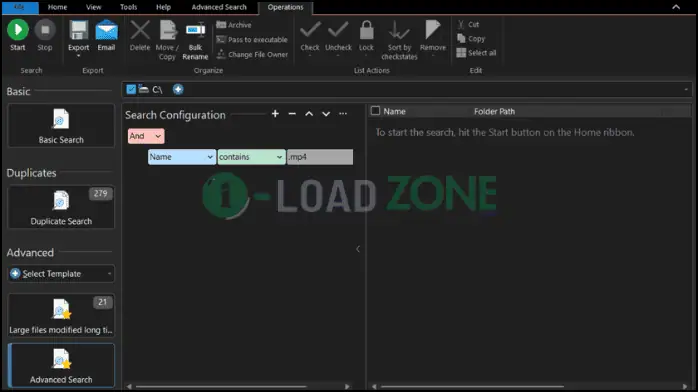Choose the Move / Copy icon
This screenshot has width=698, height=392.
(168, 30)
